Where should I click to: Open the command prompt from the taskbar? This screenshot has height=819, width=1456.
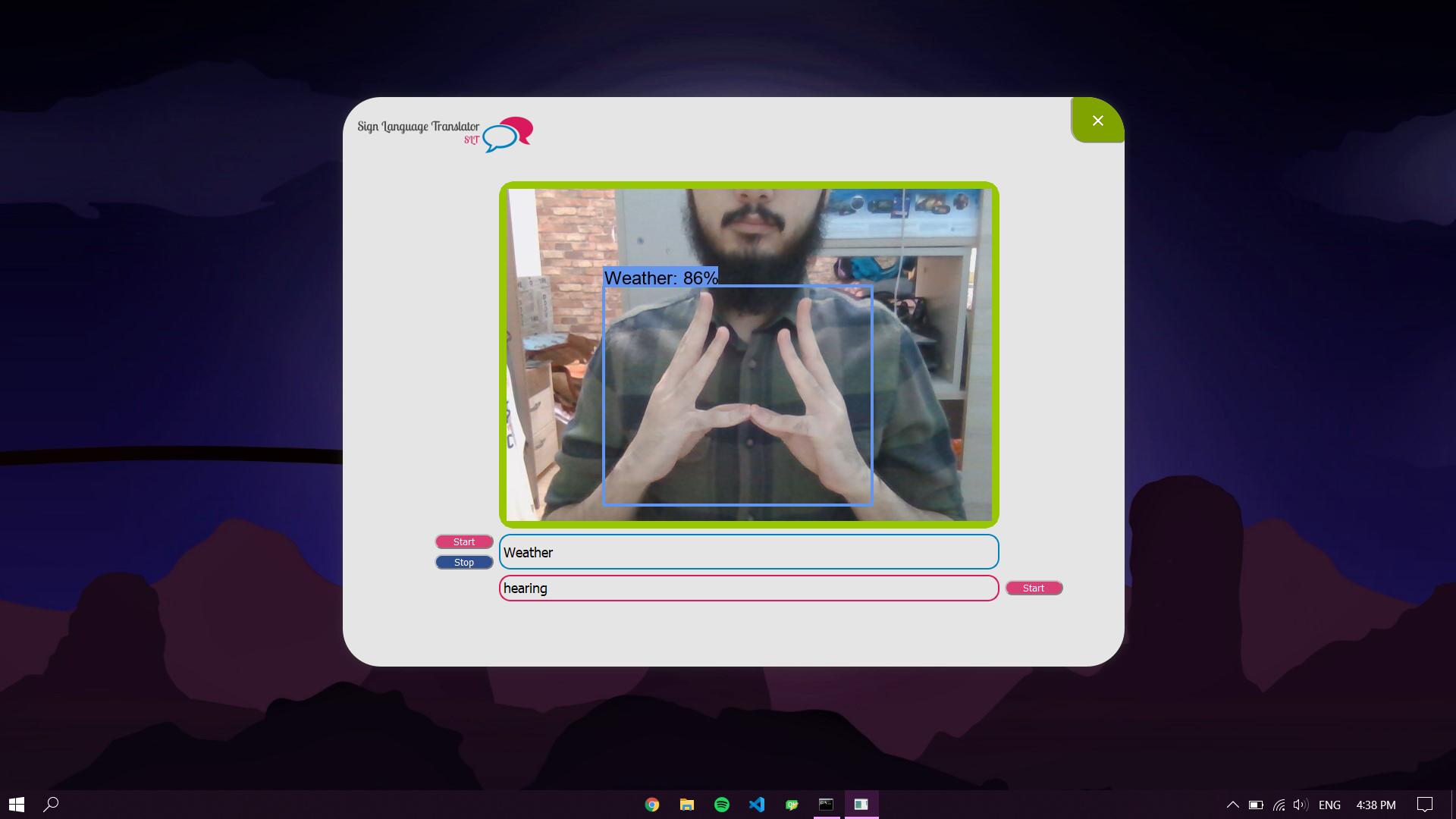pos(827,805)
